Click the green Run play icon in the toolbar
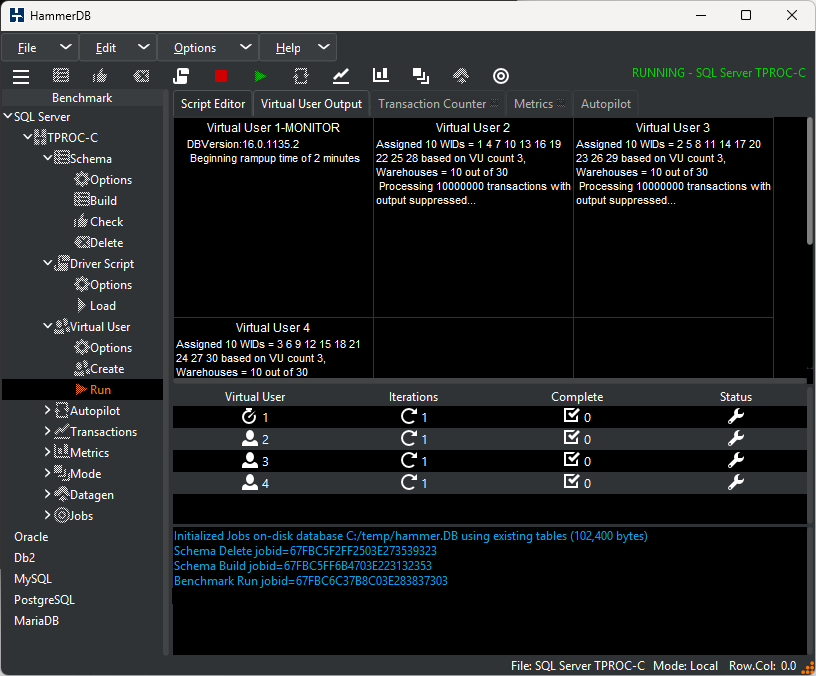The height and width of the screenshot is (676, 816). pos(260,76)
